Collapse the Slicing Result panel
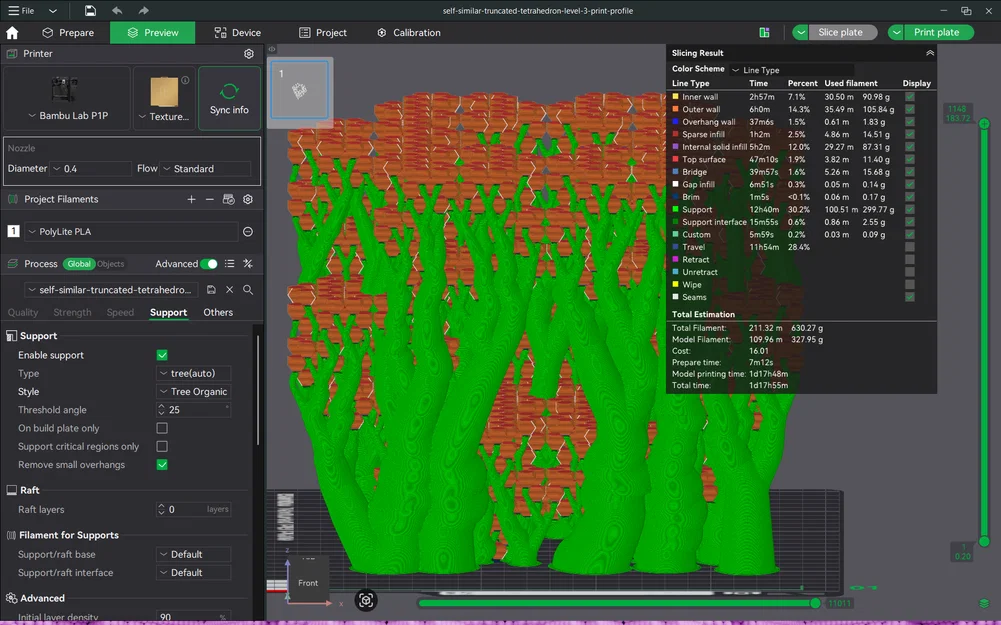Viewport: 1001px width, 625px height. [930, 53]
